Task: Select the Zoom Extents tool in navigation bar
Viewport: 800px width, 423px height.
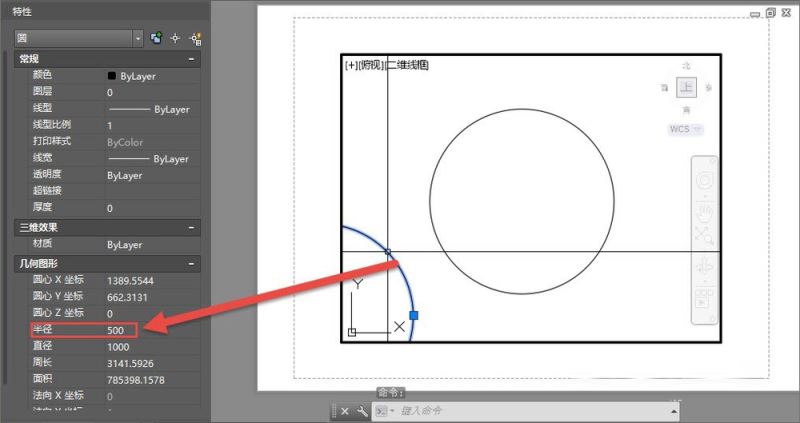Action: (704, 235)
